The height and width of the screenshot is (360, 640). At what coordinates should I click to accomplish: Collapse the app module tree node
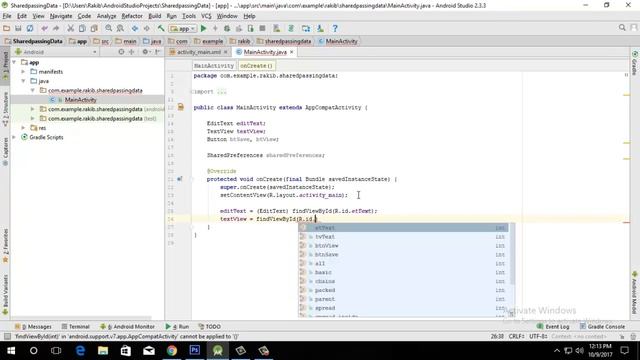[14, 62]
